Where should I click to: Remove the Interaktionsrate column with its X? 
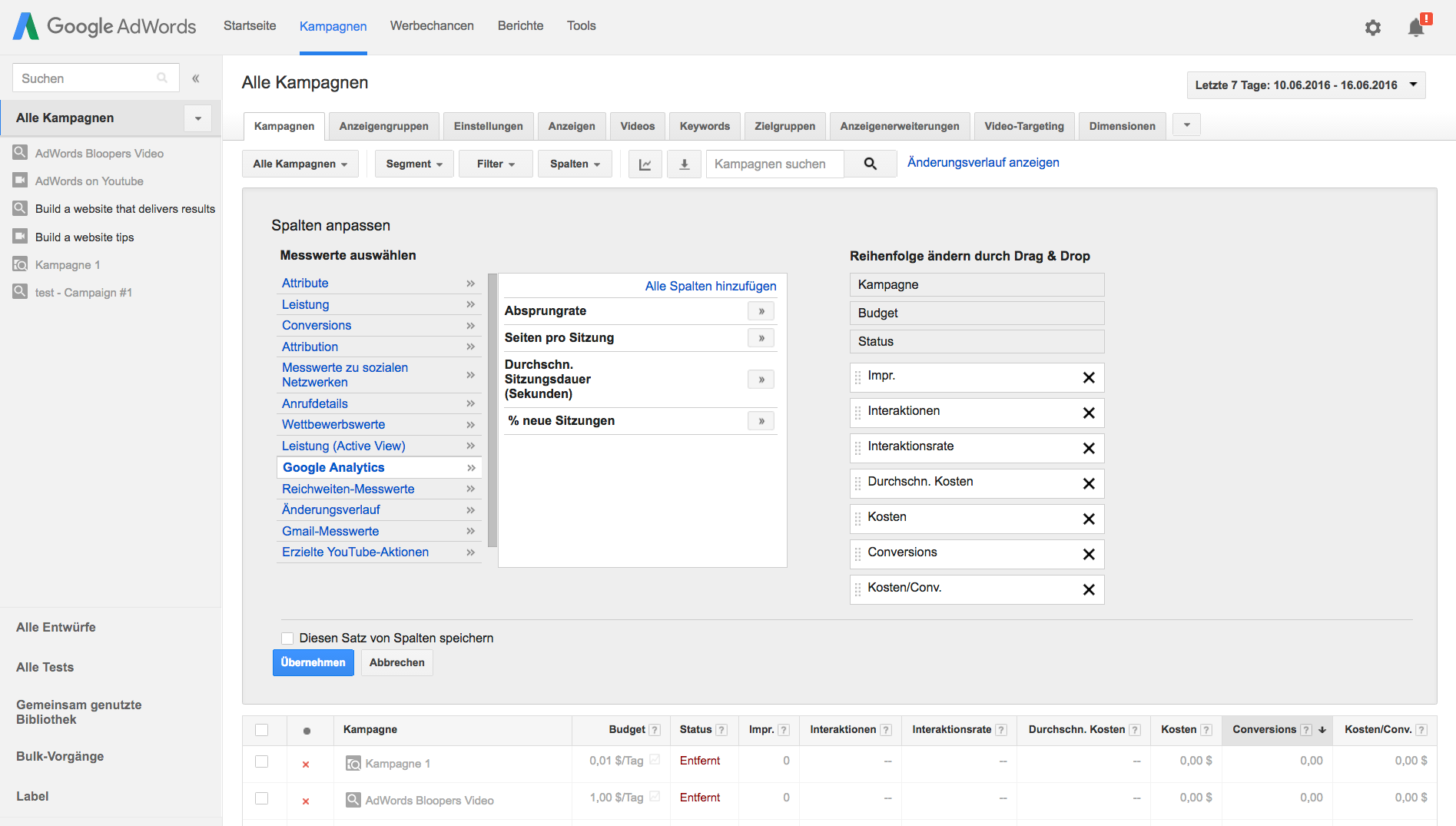click(1089, 448)
